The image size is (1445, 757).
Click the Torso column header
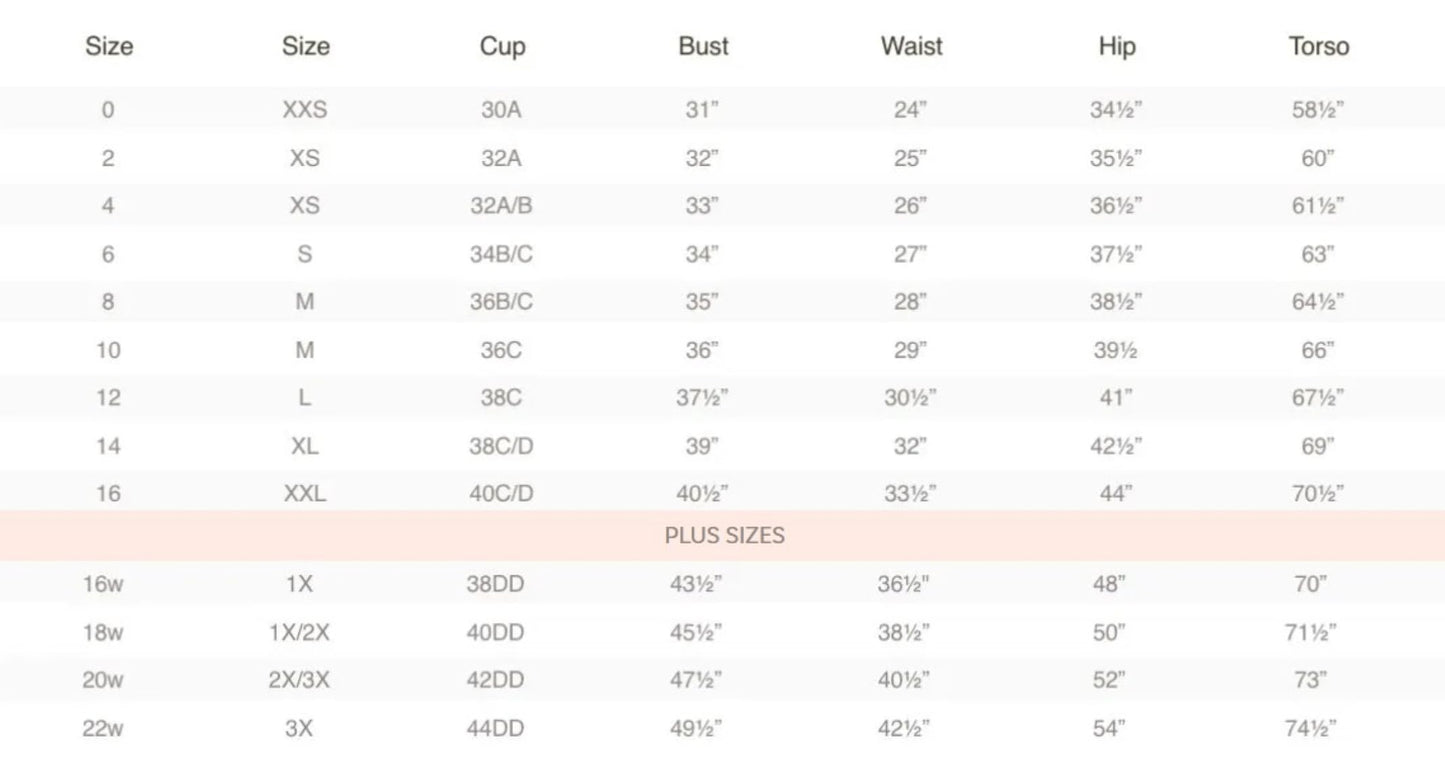tap(1318, 46)
